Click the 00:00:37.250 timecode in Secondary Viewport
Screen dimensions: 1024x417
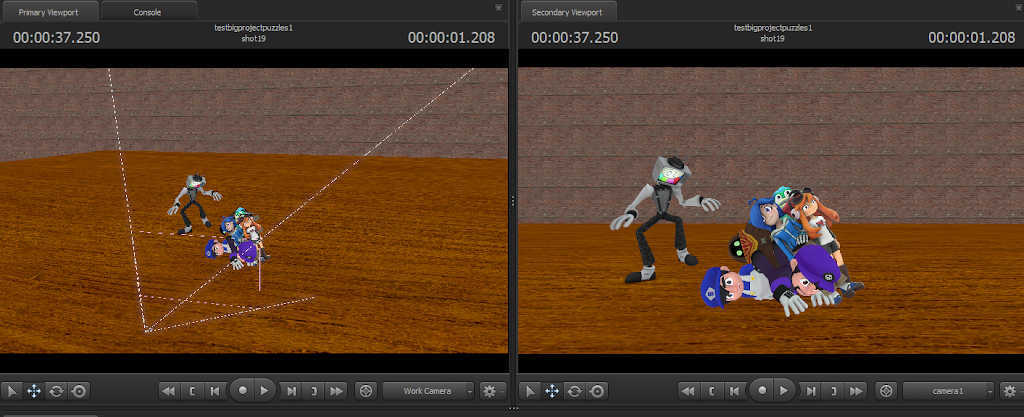[575, 38]
